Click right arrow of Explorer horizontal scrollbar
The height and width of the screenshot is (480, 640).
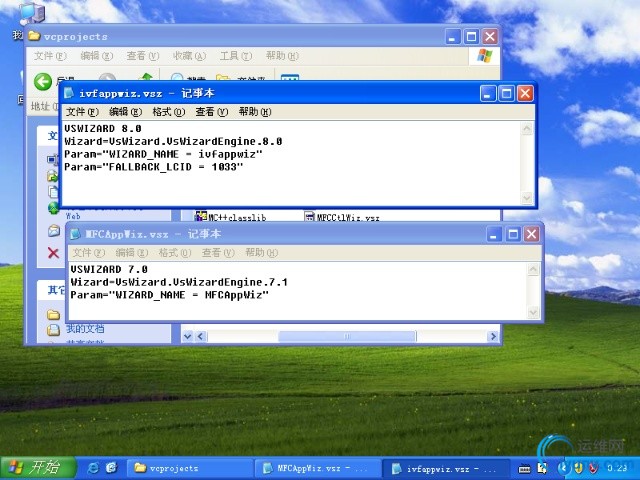493,336
